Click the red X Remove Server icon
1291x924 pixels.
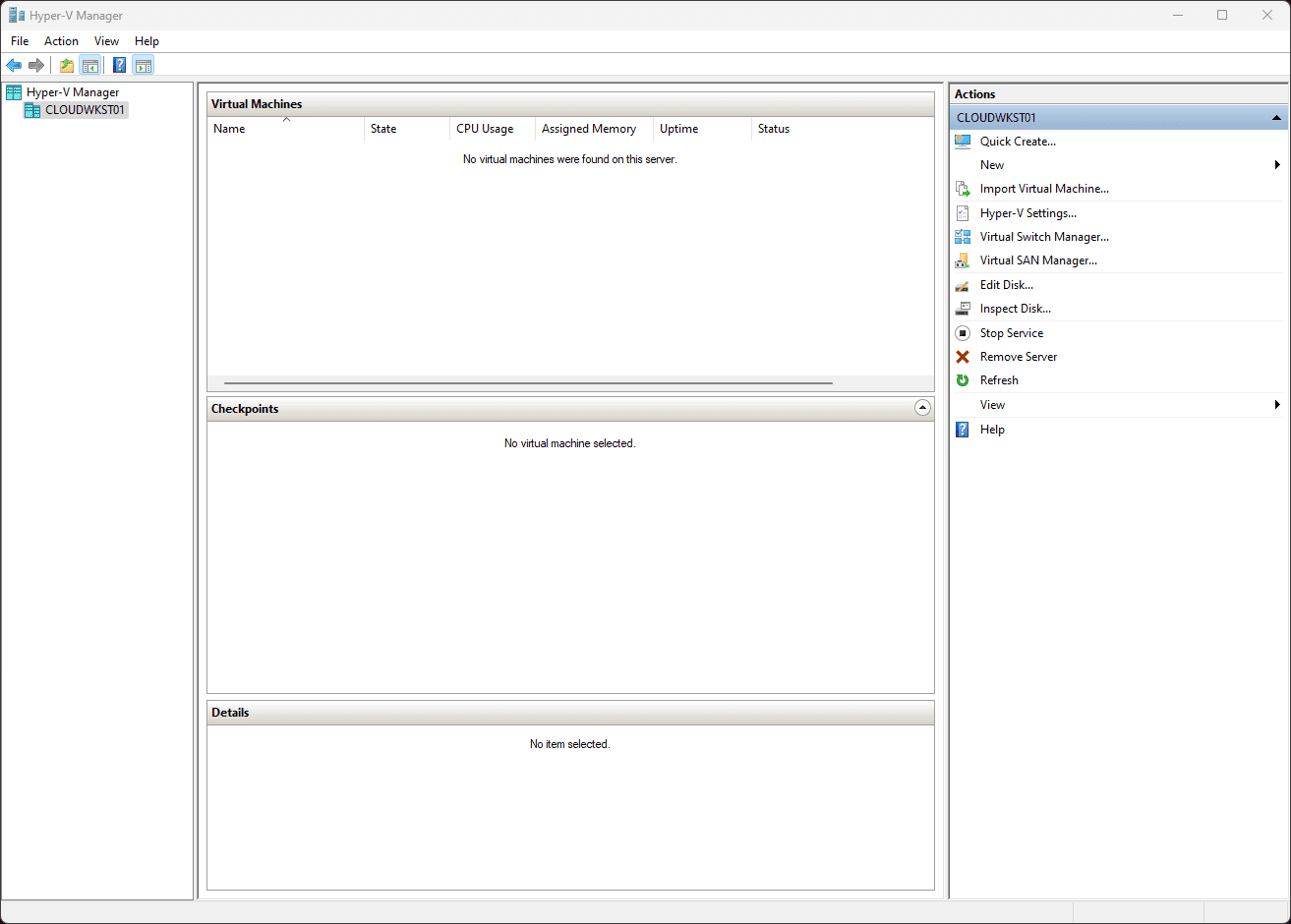click(x=963, y=357)
